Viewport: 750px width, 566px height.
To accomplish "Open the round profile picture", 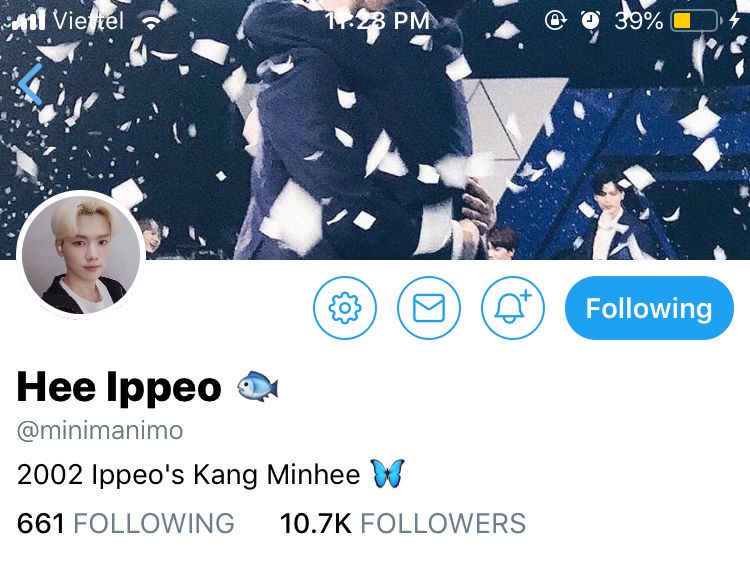I will click(81, 255).
